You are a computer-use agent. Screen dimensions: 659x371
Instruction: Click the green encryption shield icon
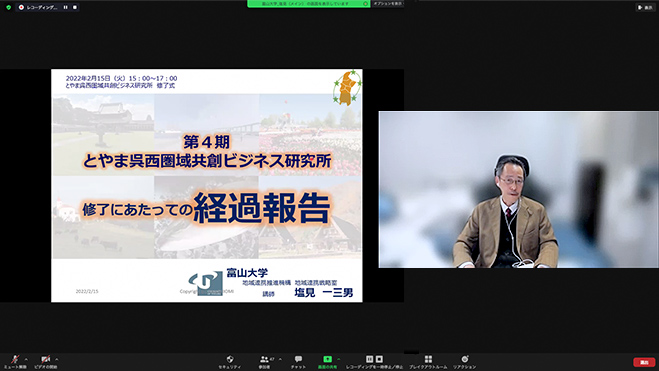point(8,7)
